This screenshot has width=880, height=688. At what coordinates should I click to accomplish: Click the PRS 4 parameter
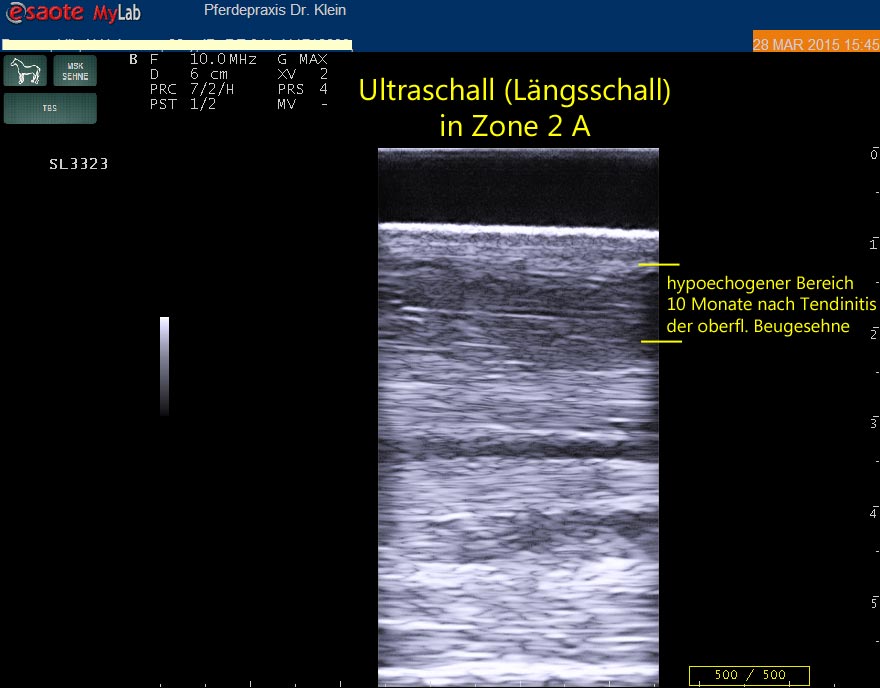click(x=302, y=89)
